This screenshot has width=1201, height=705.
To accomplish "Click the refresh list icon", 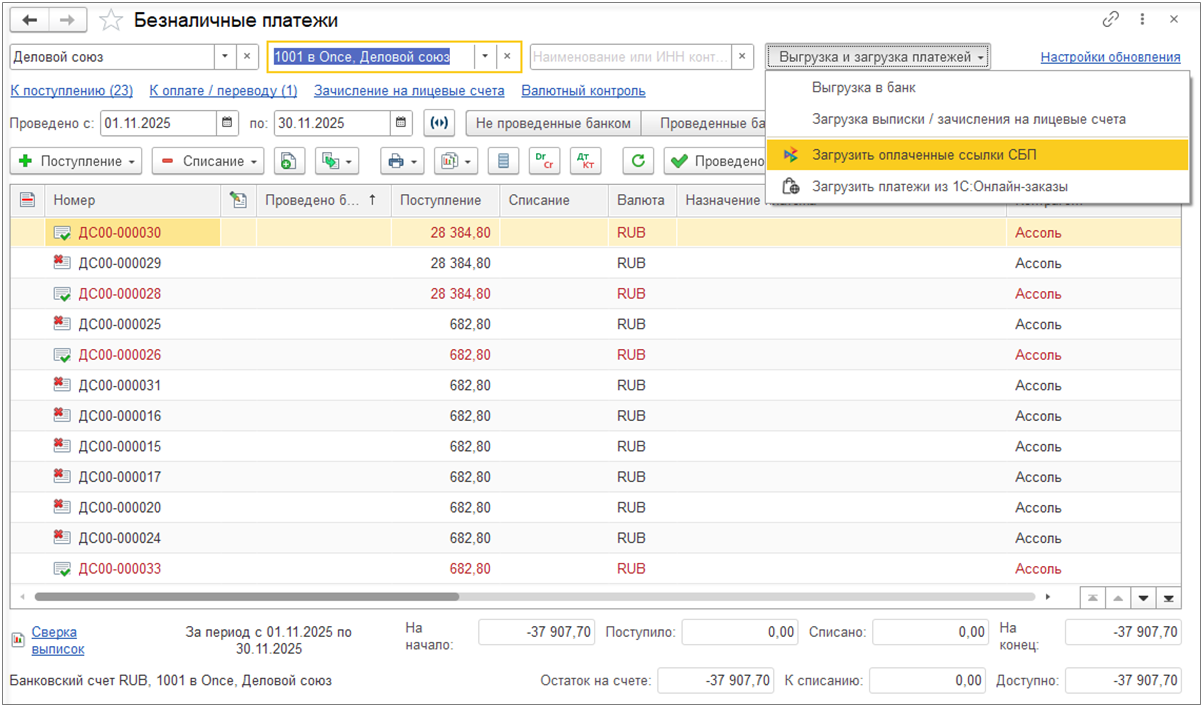I will click(637, 161).
